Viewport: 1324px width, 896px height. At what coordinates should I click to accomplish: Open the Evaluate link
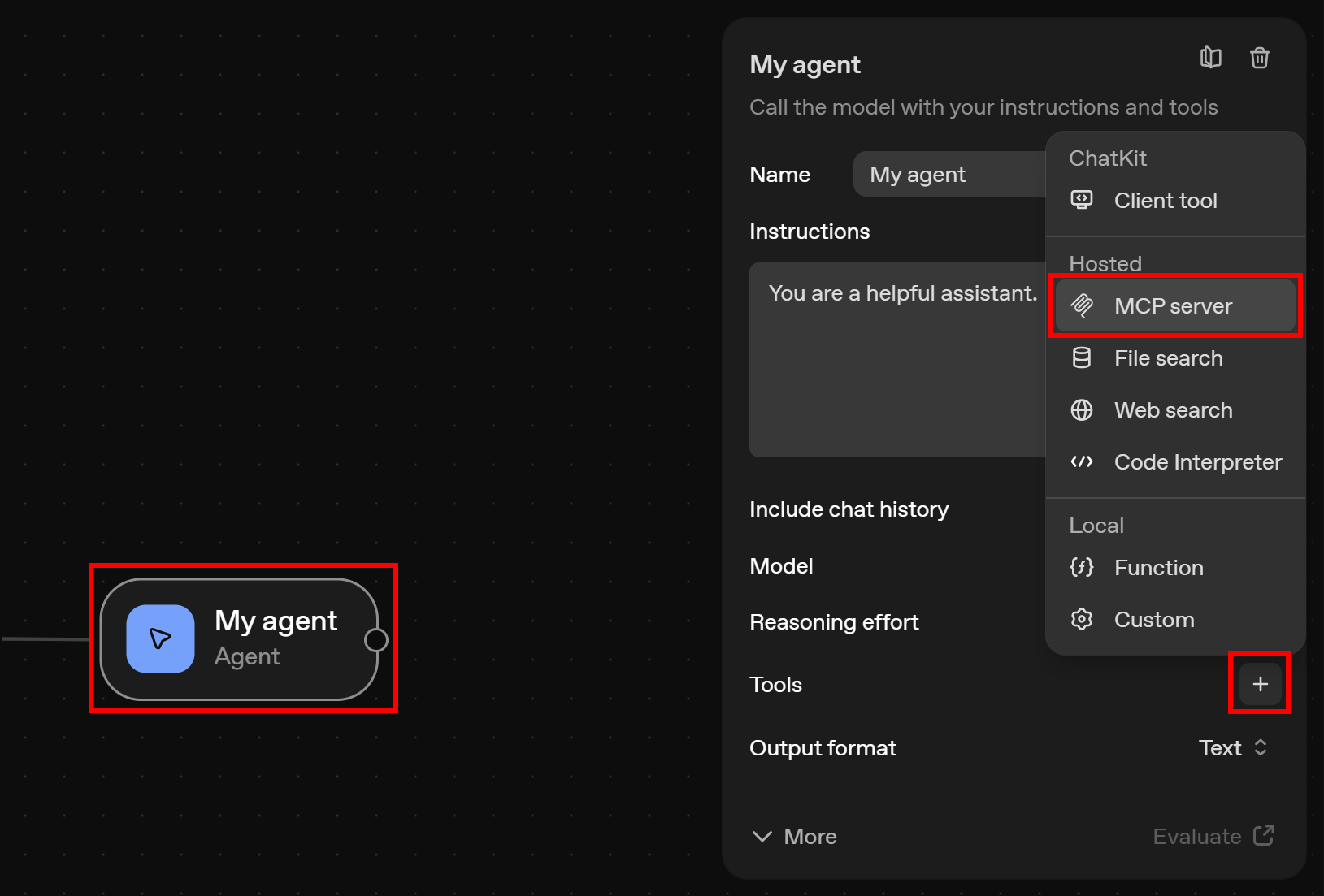tap(1213, 837)
